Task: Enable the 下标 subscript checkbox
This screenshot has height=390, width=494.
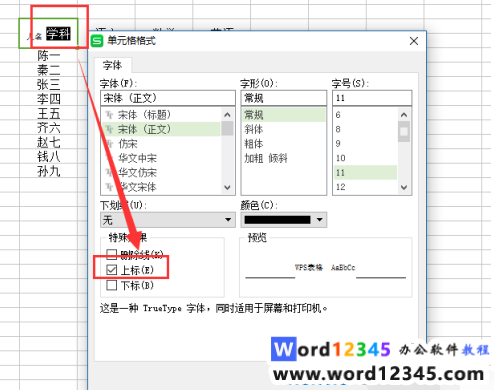Action: point(111,285)
